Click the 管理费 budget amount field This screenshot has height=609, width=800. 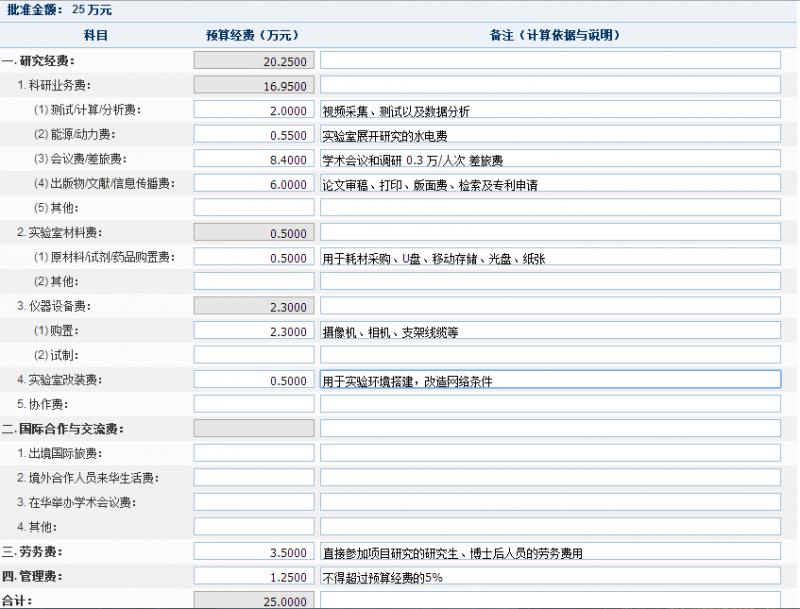pos(254,576)
